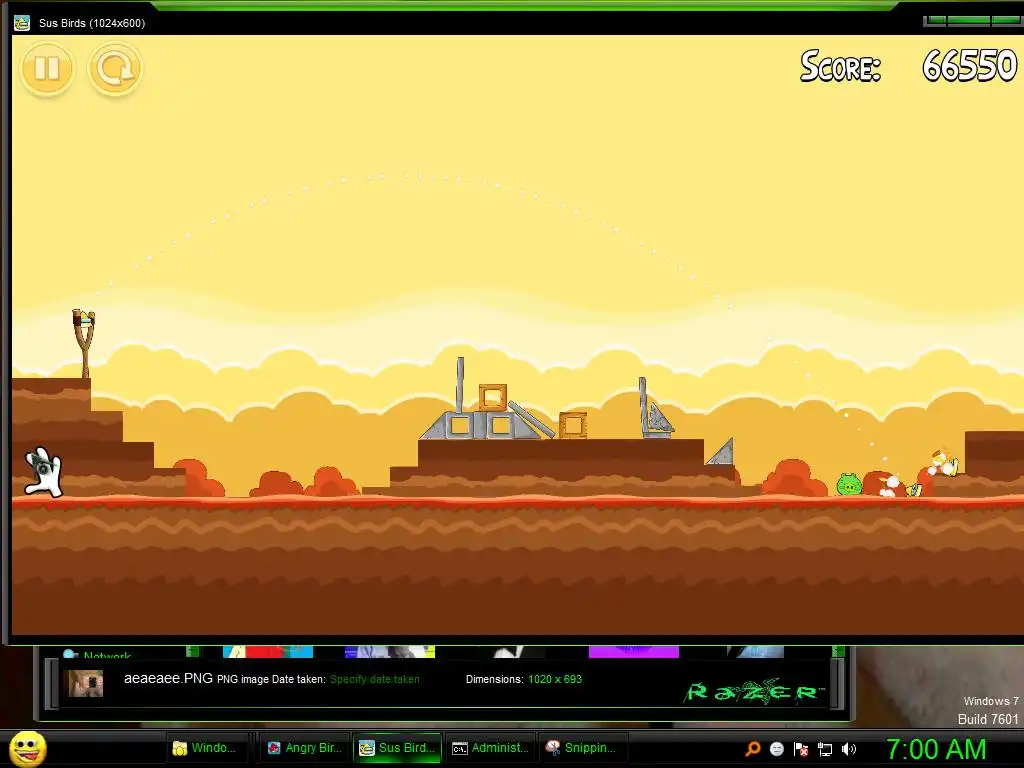Click the Sus Birds (1024x600) title text
1024x768 pixels.
pos(92,23)
